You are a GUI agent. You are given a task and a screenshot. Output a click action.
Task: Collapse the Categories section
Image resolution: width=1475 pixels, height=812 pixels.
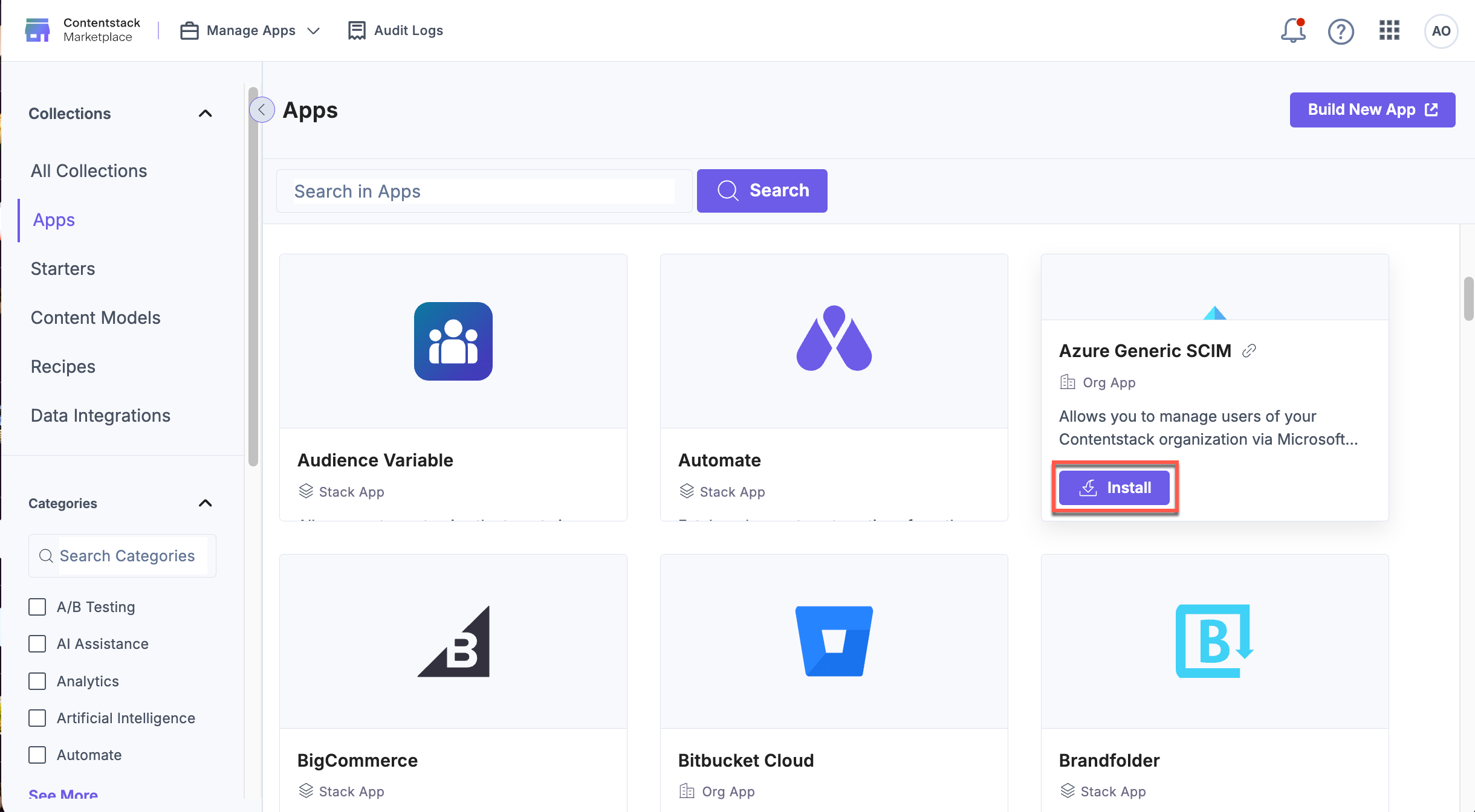pos(206,503)
